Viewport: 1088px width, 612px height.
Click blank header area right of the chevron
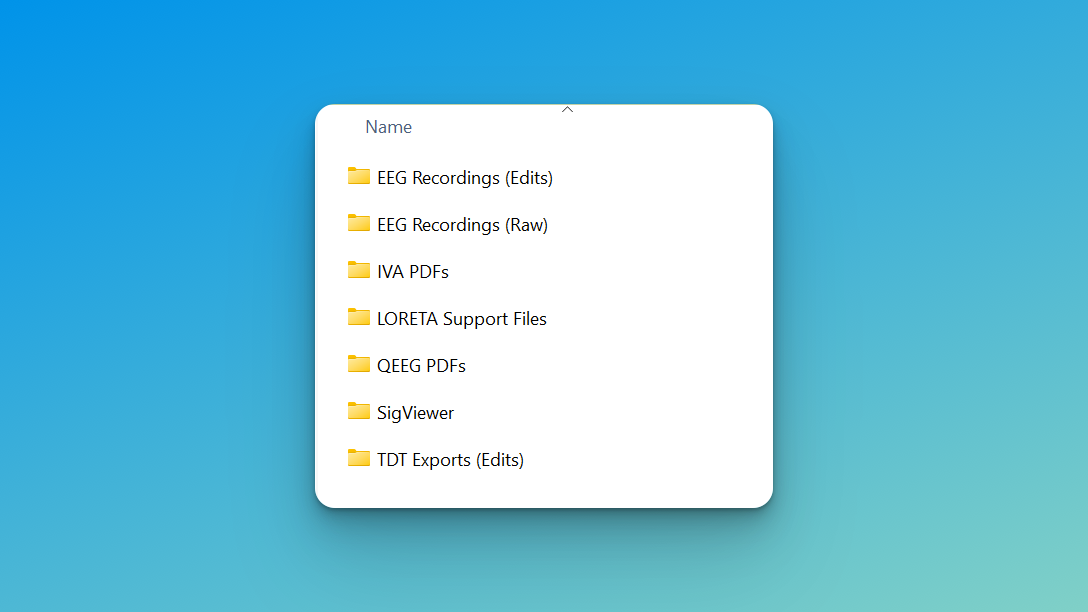[x=680, y=127]
